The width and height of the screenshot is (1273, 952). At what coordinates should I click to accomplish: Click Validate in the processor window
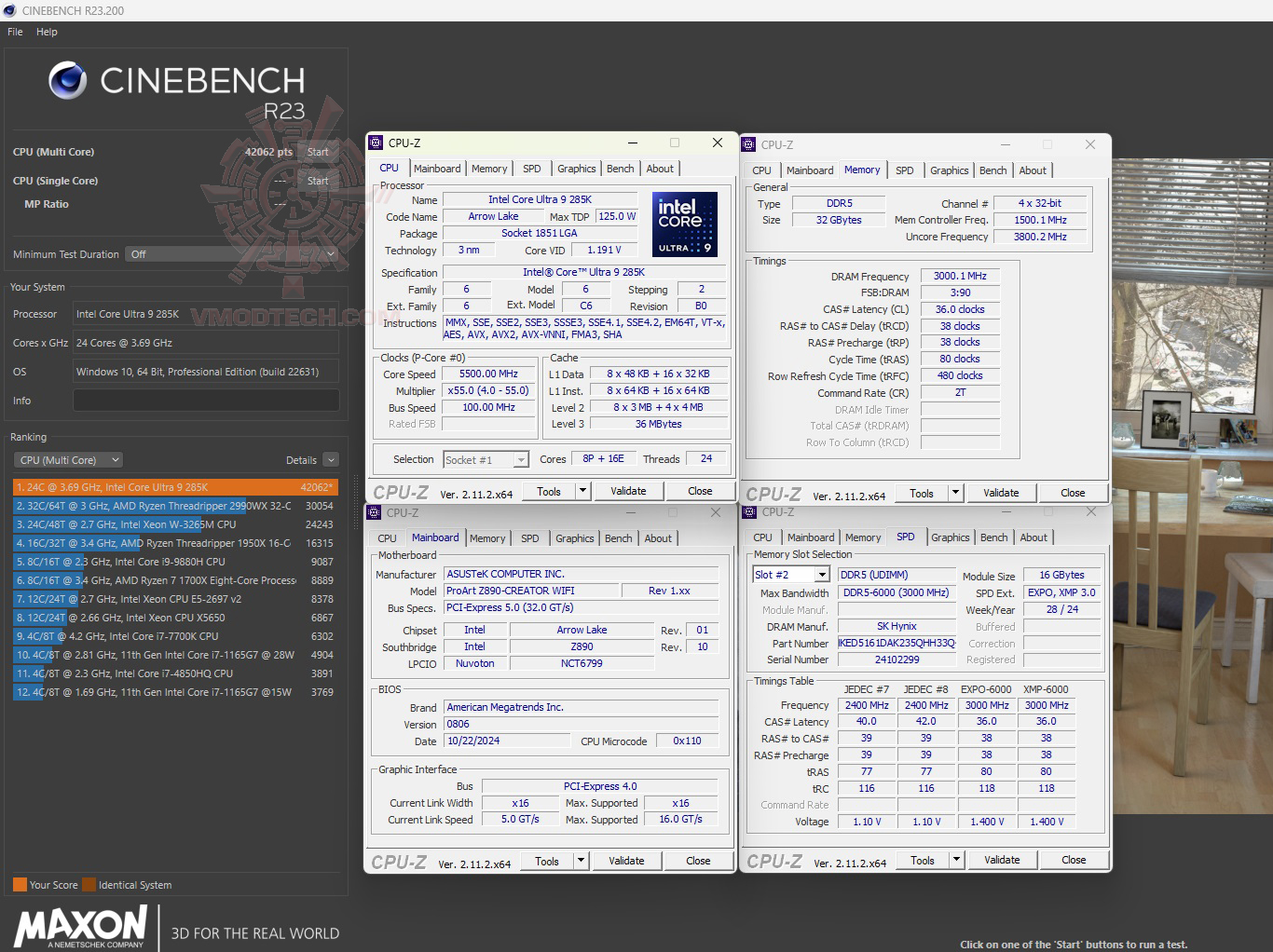[x=628, y=491]
